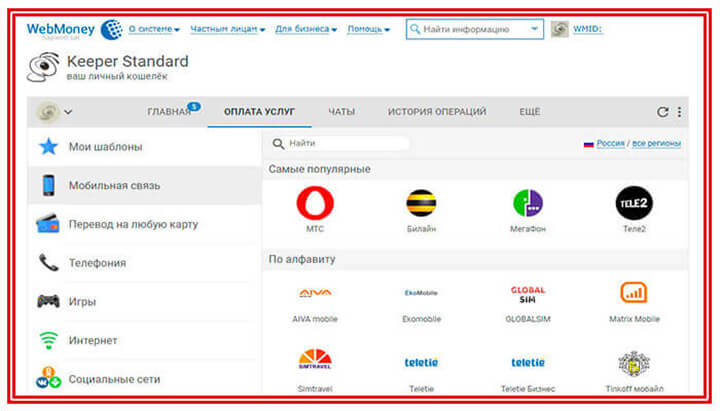Open the three-dot more options menu

click(679, 112)
